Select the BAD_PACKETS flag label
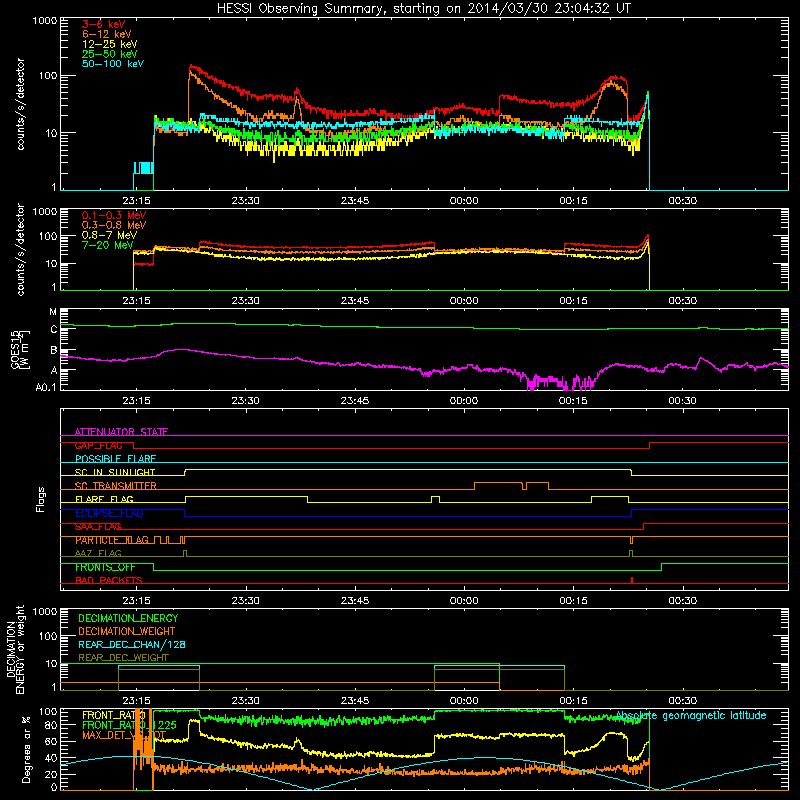This screenshot has height=800, width=800. point(109,580)
